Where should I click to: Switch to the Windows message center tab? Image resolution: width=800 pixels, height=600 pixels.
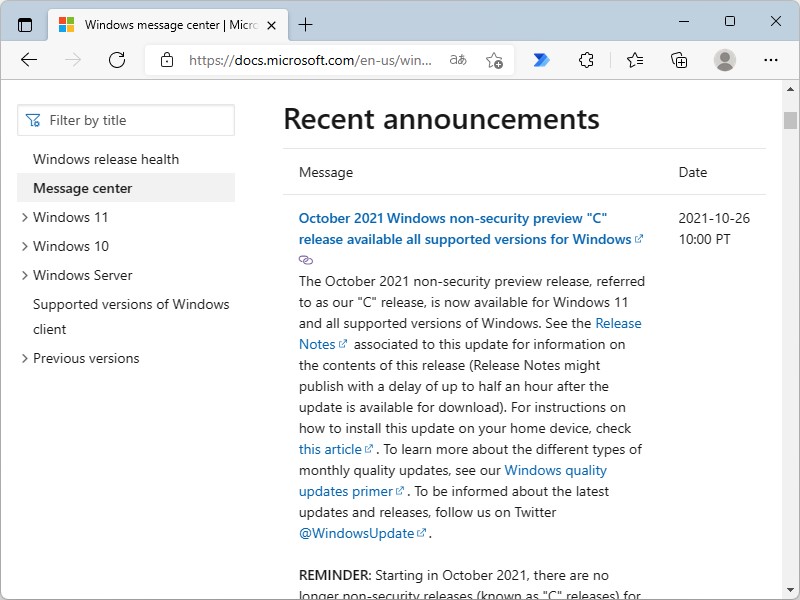pos(160,24)
